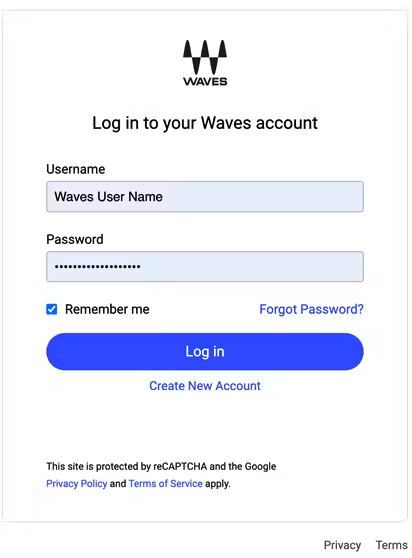Untick the Remember me checkbox
The height and width of the screenshot is (558, 412).
[52, 309]
